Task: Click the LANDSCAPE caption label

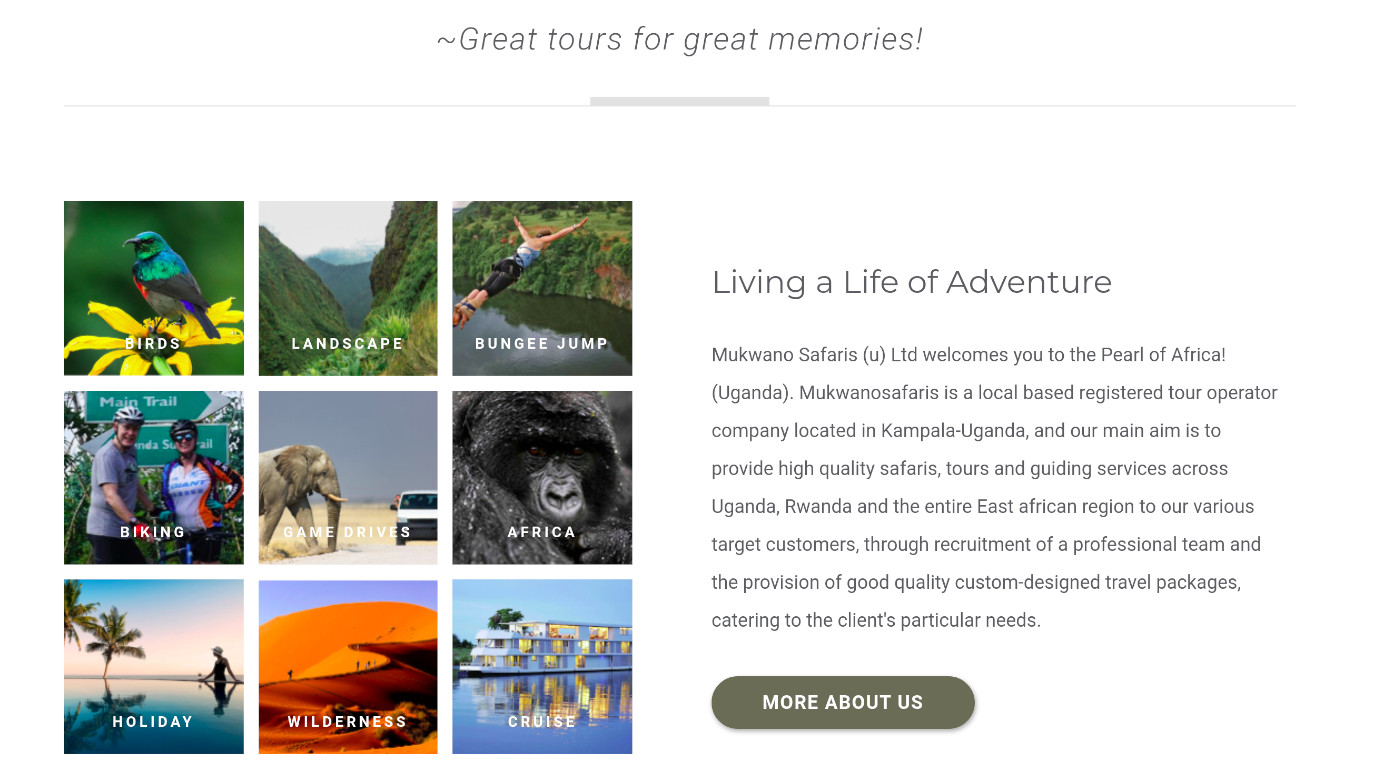Action: coord(347,344)
